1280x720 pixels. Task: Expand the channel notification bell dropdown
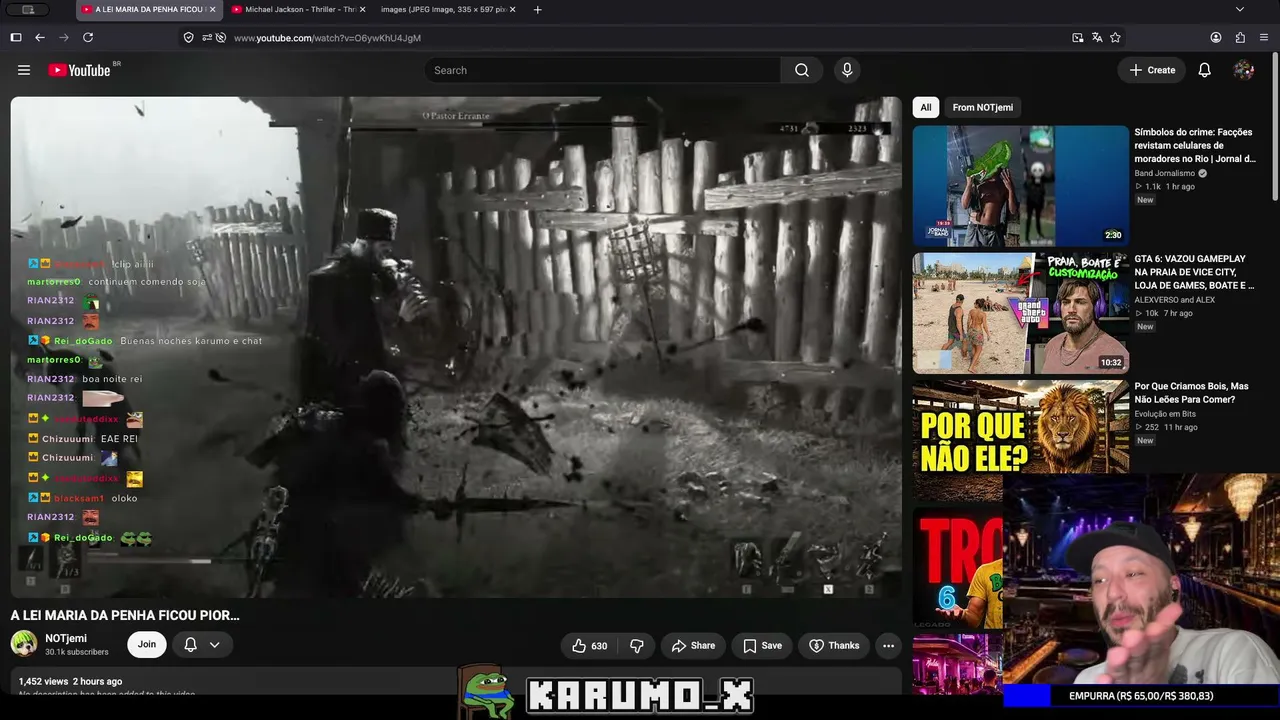(x=202, y=645)
